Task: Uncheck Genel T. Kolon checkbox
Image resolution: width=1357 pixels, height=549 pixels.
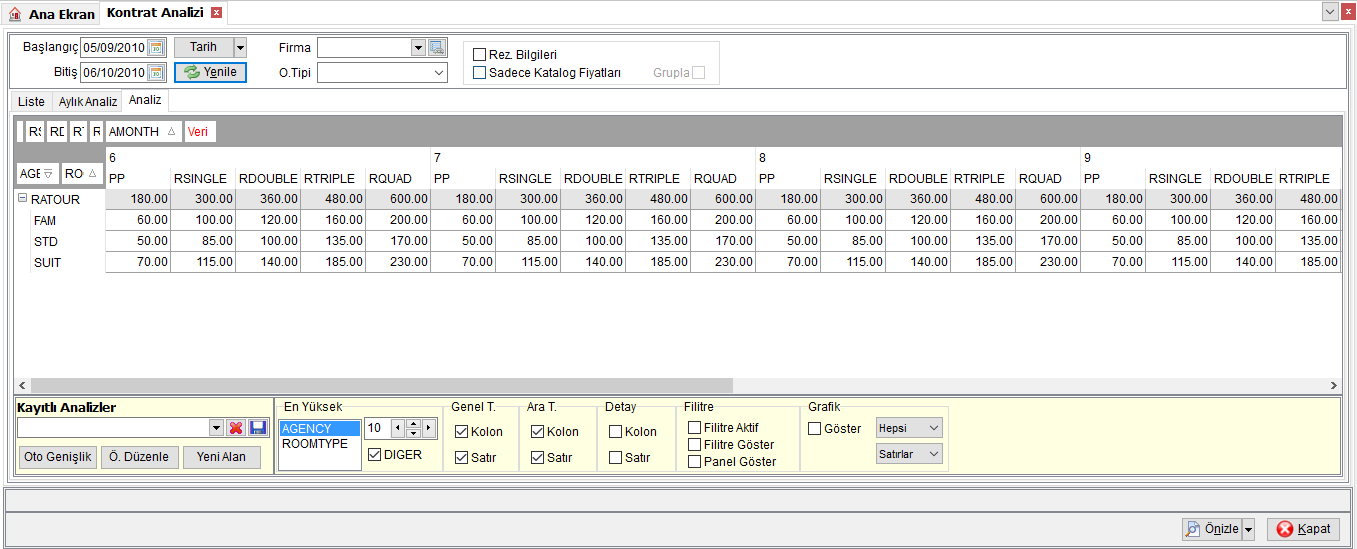Action: tap(461, 432)
